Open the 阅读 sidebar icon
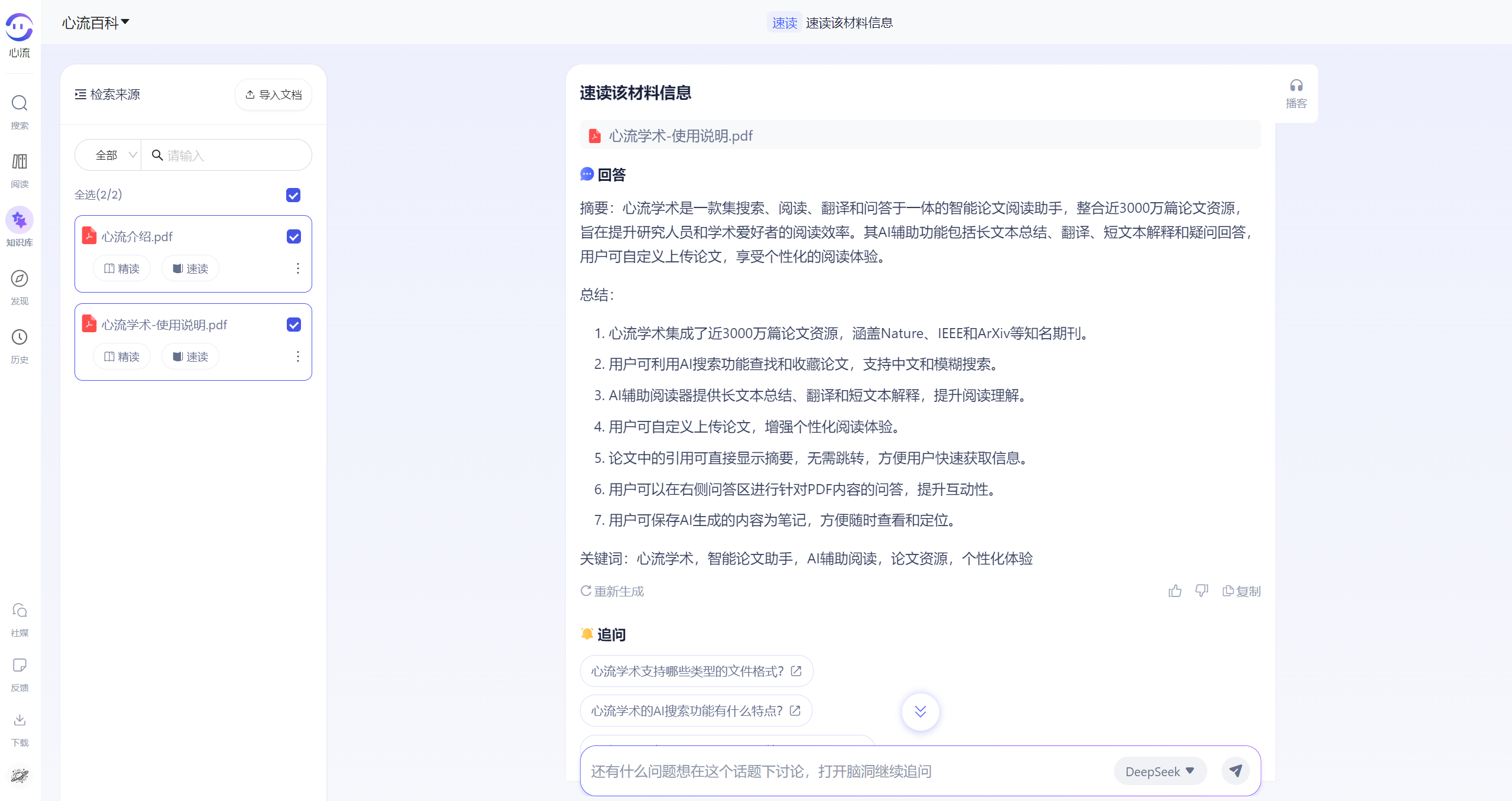The height and width of the screenshot is (801, 1512). click(20, 161)
